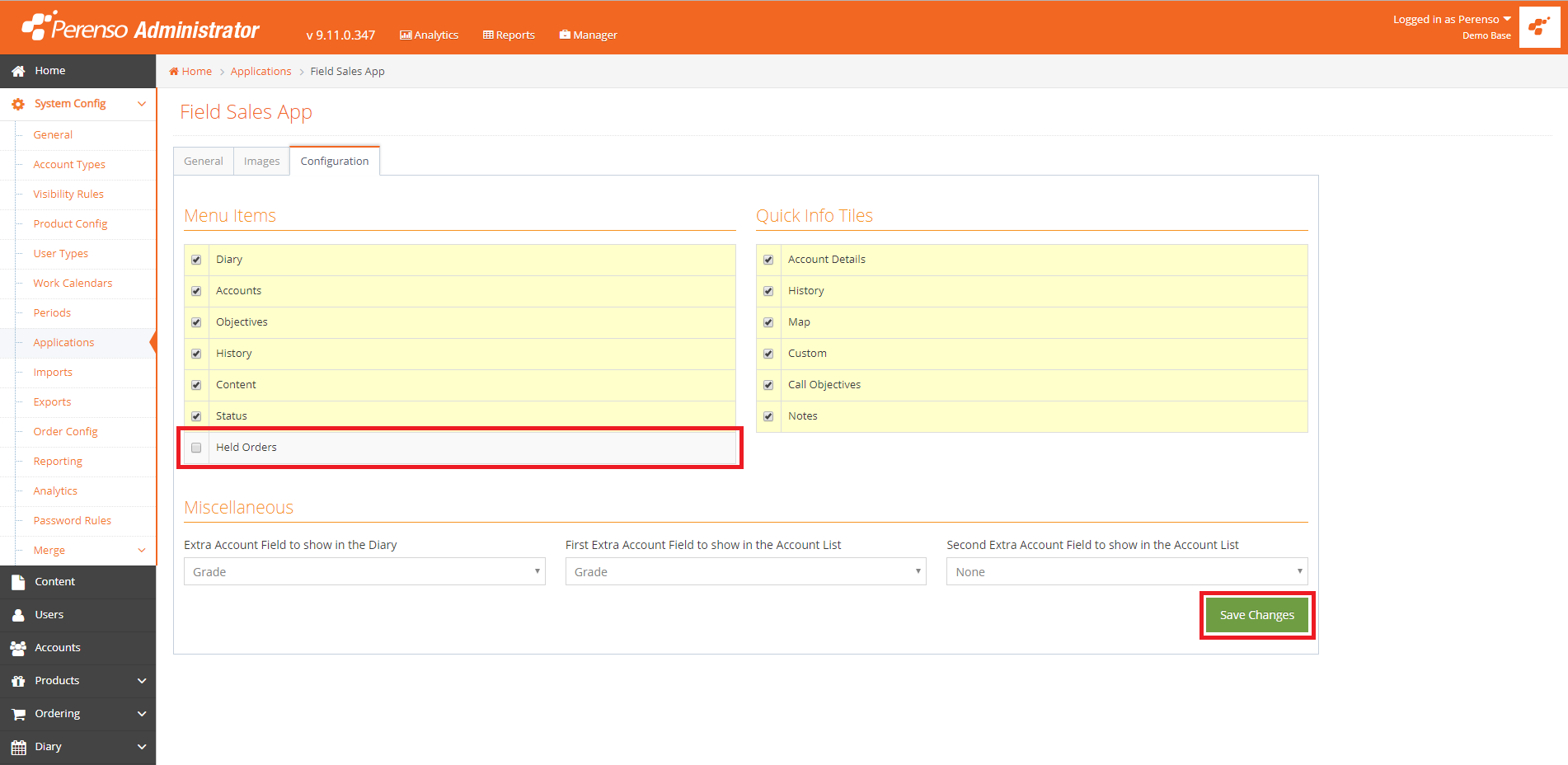Click the Ordering cart icon
This screenshot has height=765, width=1568.
click(x=18, y=714)
